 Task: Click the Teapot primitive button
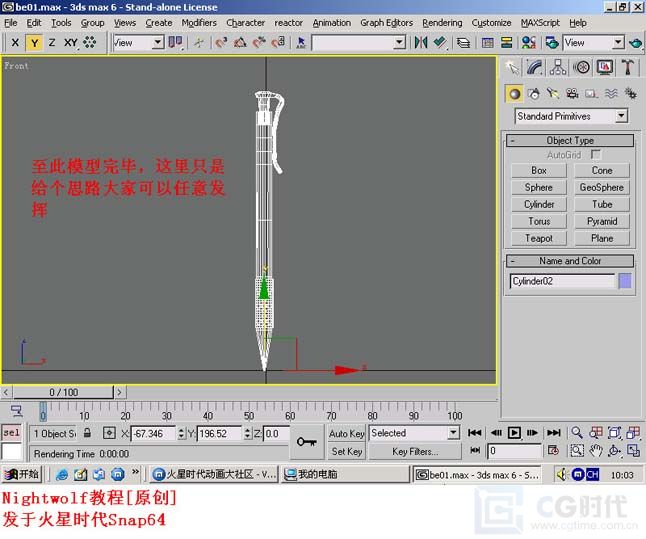tap(539, 238)
